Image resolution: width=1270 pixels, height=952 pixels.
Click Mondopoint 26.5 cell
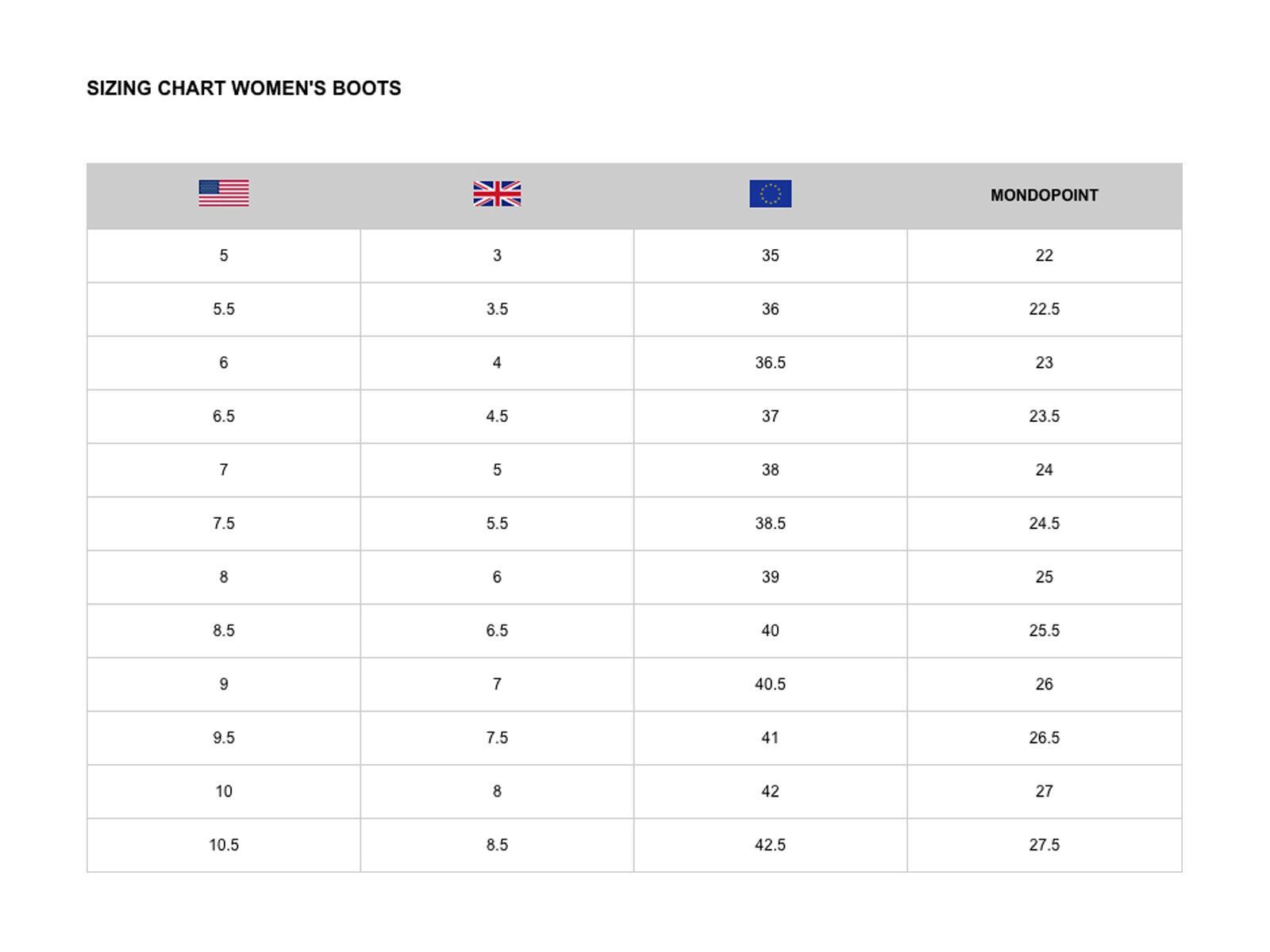tap(1044, 738)
